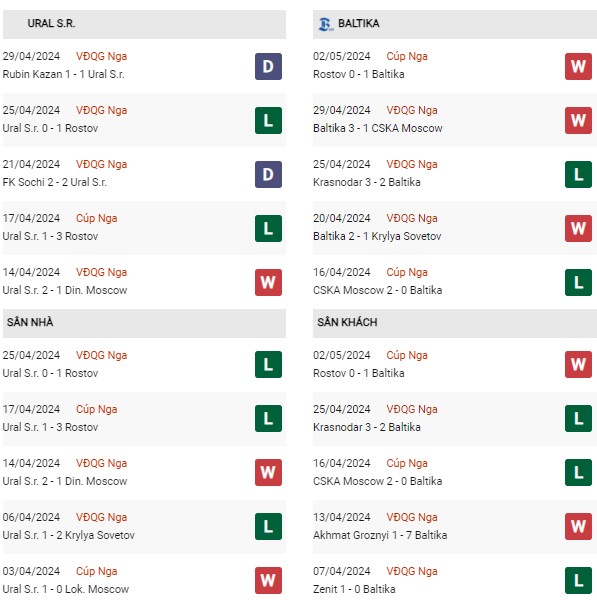Image resolution: width=597 pixels, height=600 pixels.
Task: Open VĐQG Nga link for 29/04/2024 Ural match
Action: click(101, 56)
